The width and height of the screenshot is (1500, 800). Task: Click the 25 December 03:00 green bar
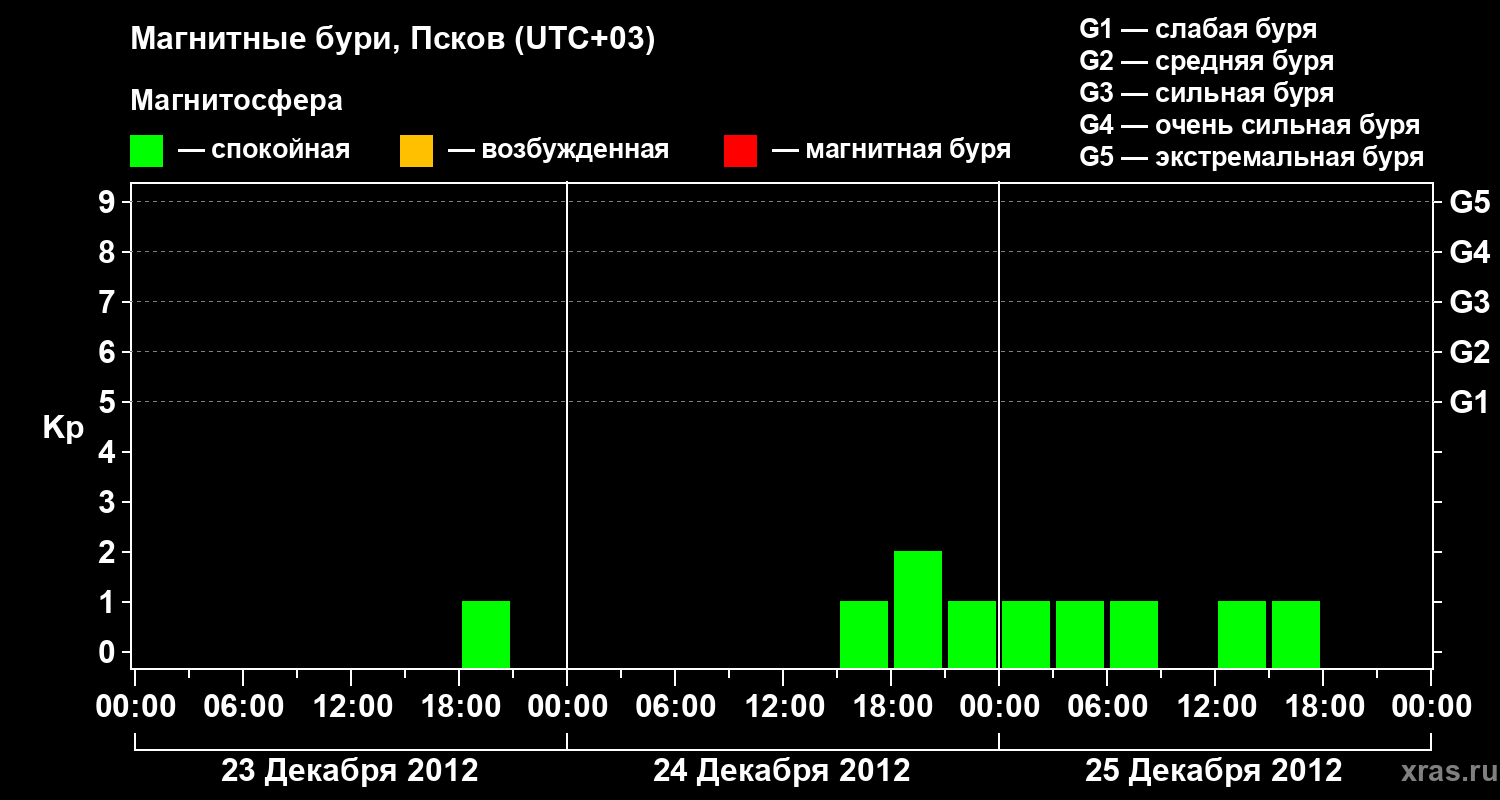point(1080,634)
